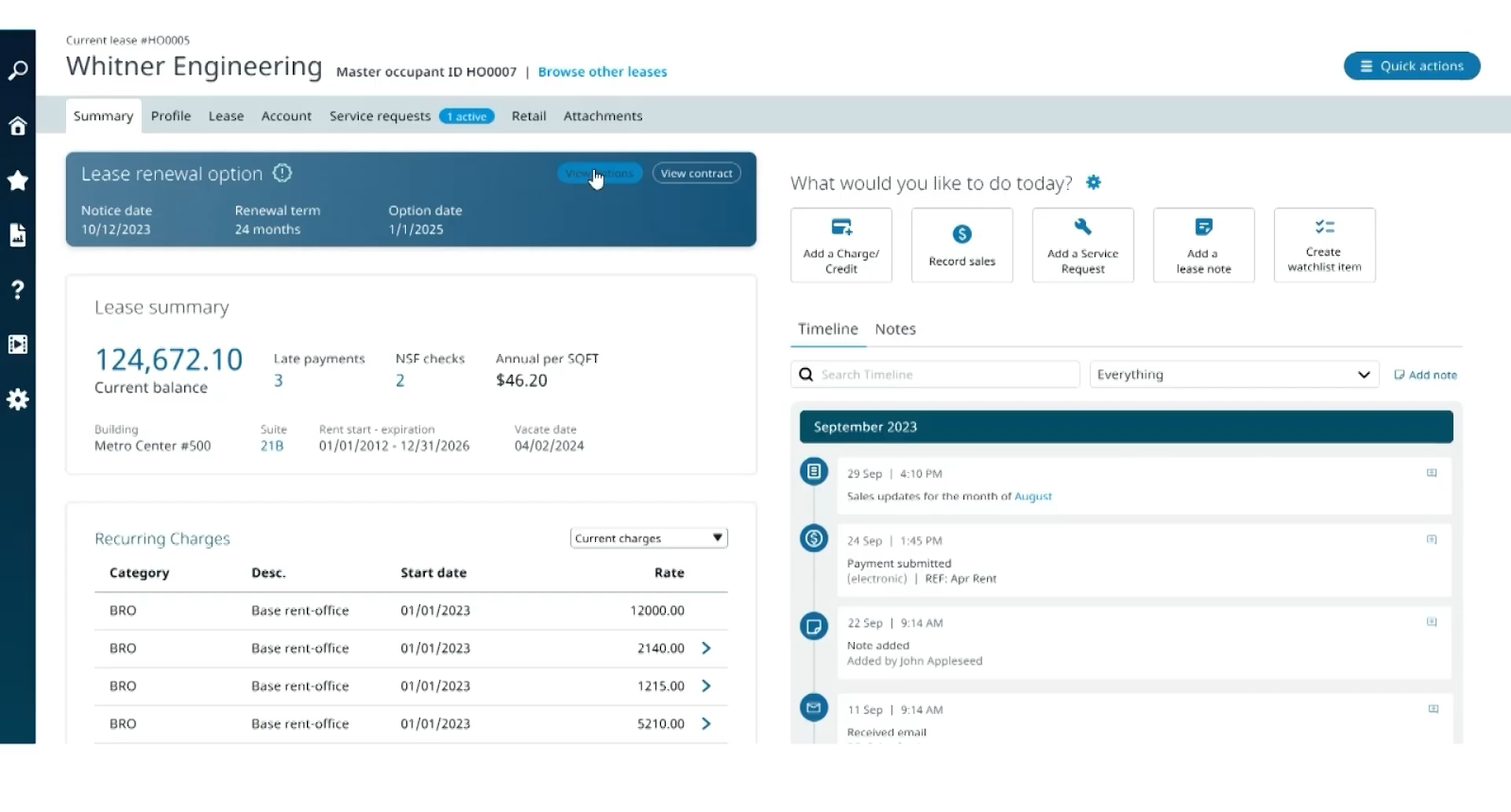Open favorites star icon in sidebar
The width and height of the screenshot is (1511, 812).
click(x=18, y=180)
